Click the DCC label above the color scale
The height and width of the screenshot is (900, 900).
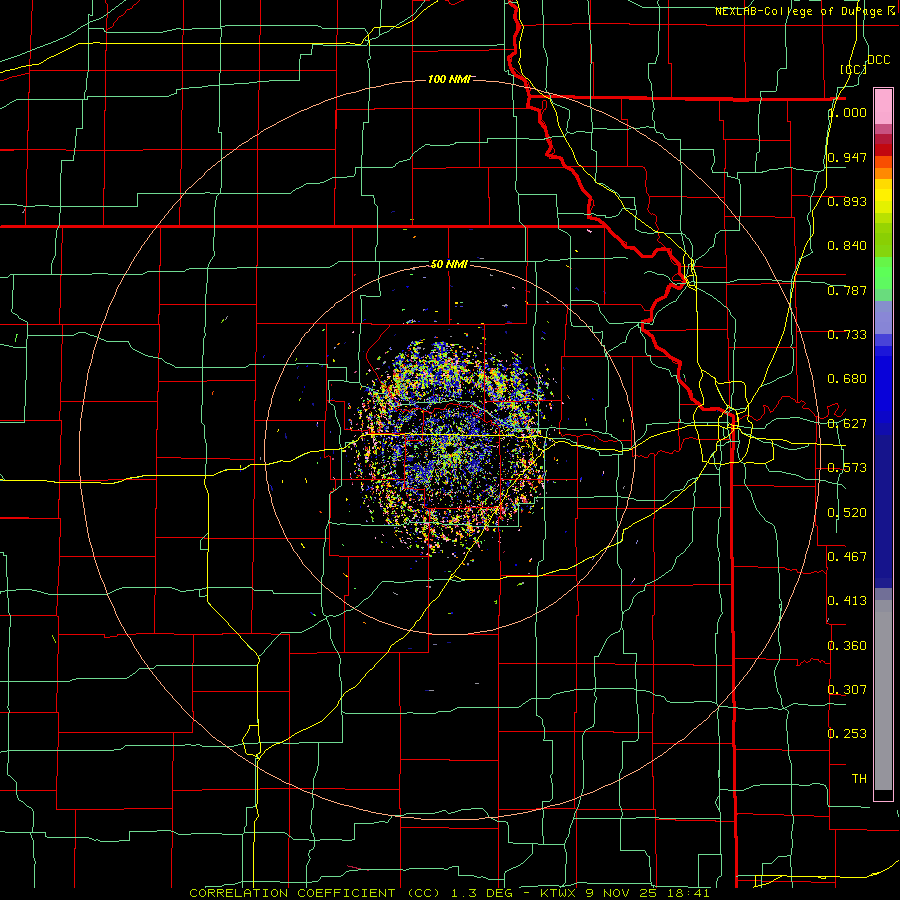pos(878,60)
